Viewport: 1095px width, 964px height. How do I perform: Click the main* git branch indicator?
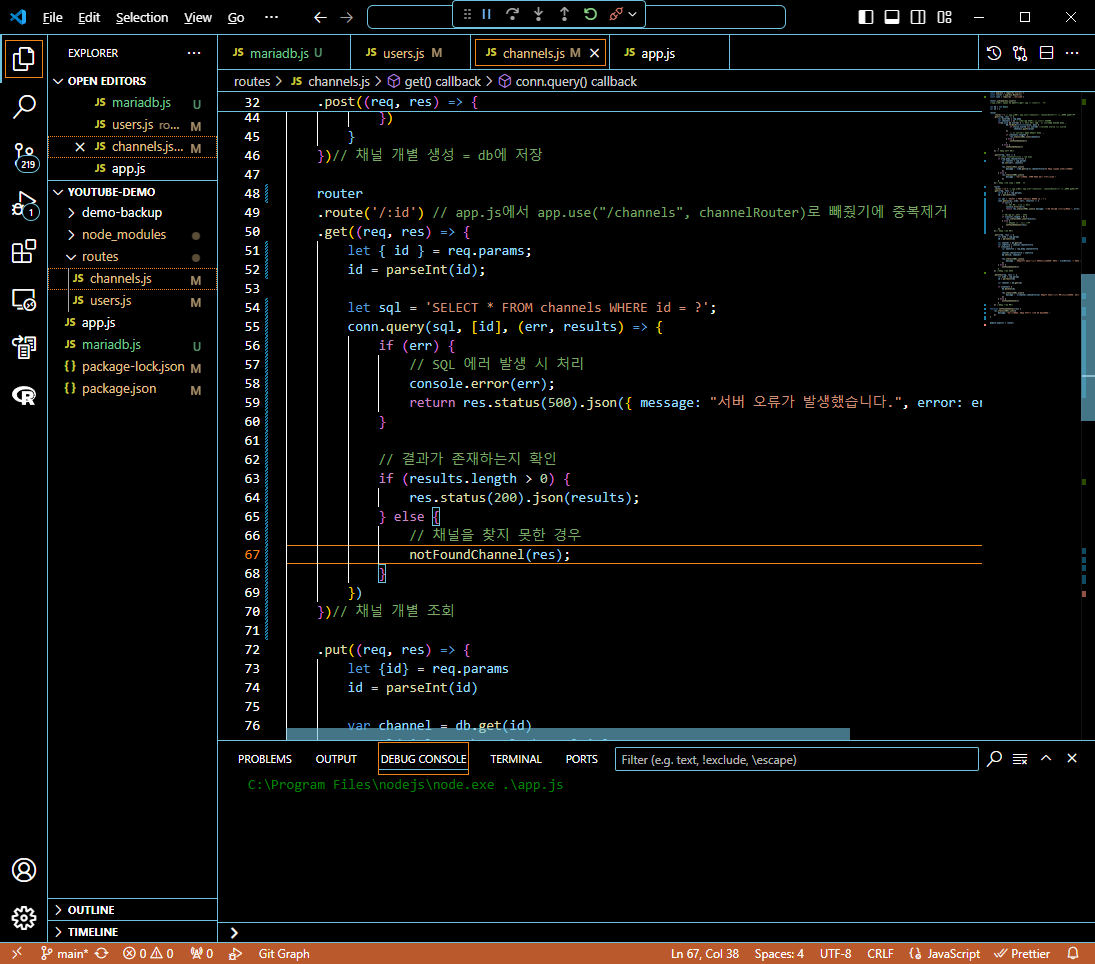click(64, 954)
